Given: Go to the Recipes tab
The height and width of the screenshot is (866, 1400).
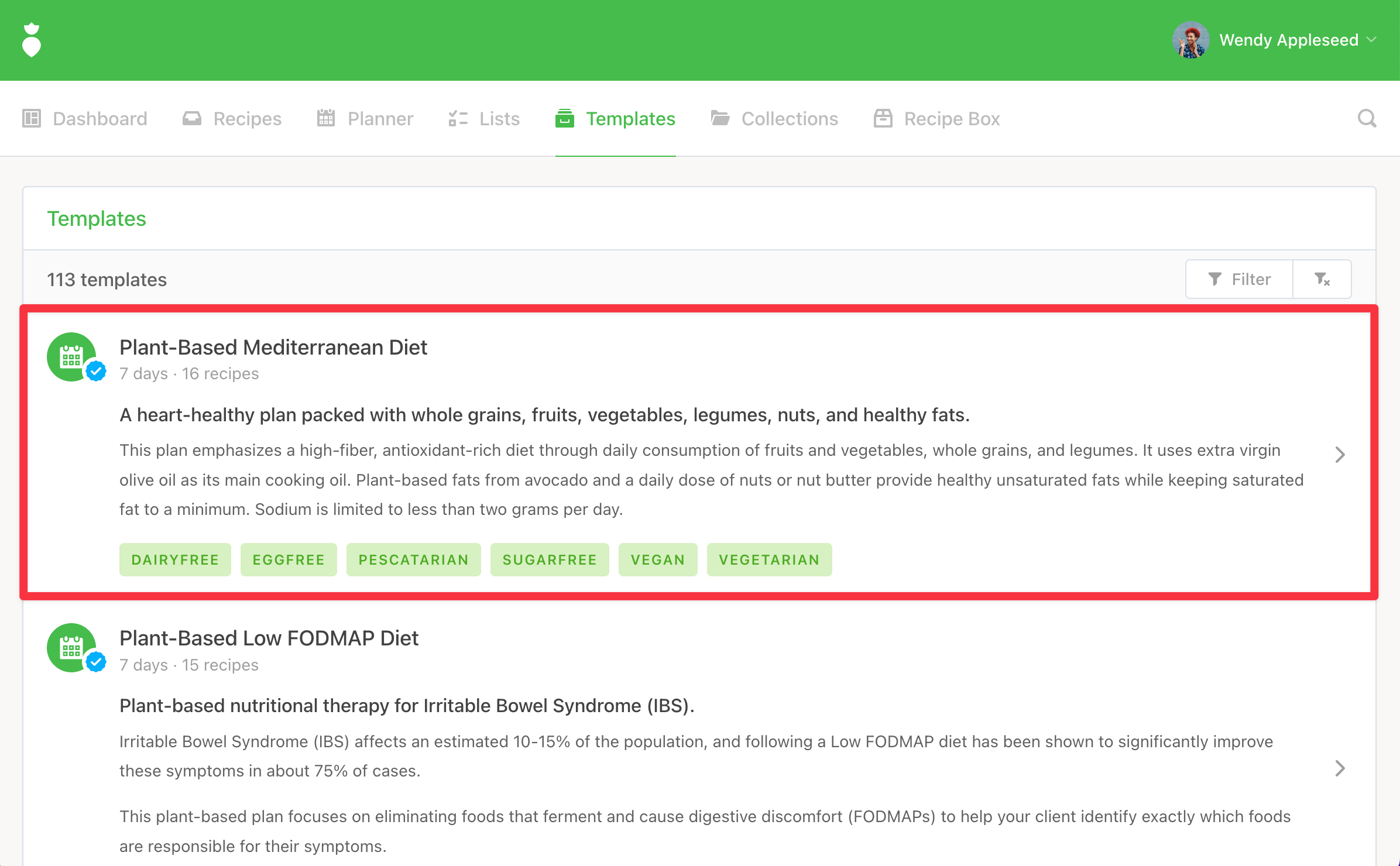Looking at the screenshot, I should 232,119.
